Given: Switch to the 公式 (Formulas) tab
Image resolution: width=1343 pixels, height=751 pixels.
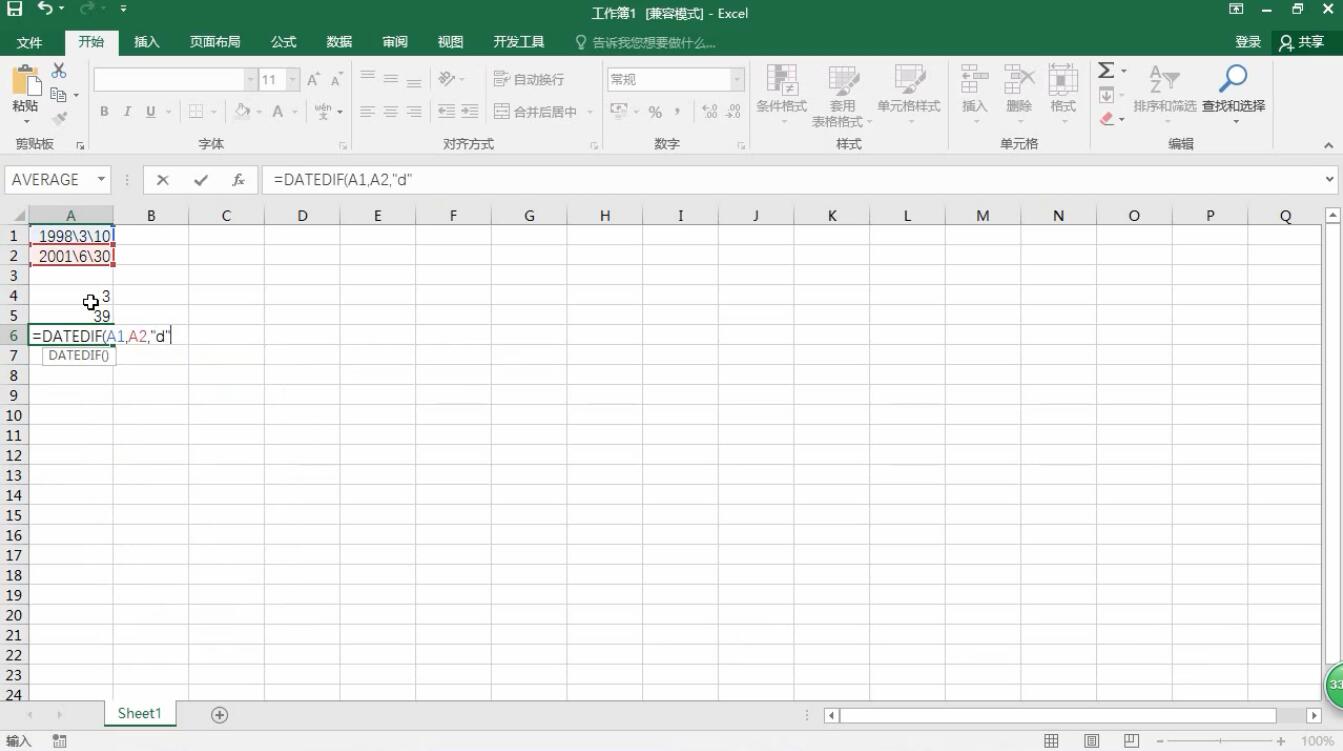Looking at the screenshot, I should click(284, 42).
